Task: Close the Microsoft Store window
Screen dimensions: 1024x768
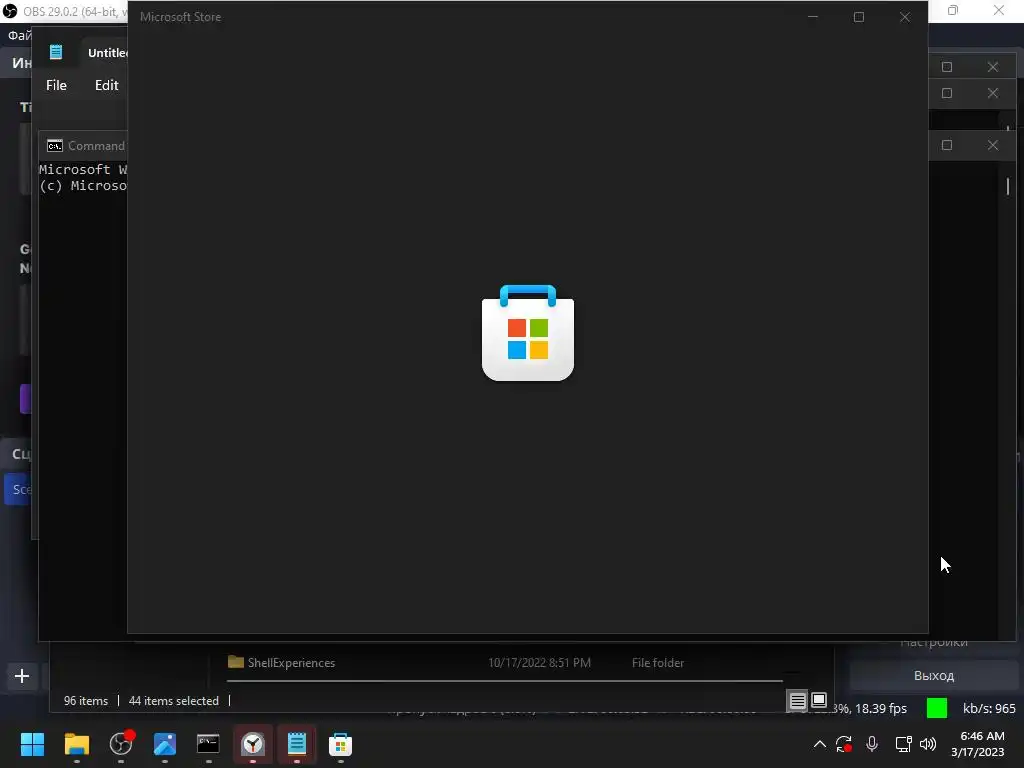Action: tap(904, 17)
